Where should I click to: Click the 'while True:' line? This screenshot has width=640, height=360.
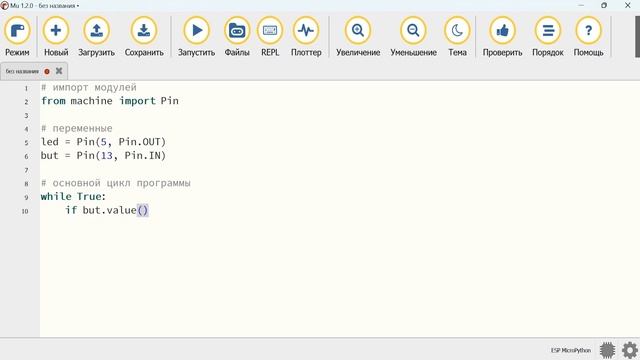point(73,196)
